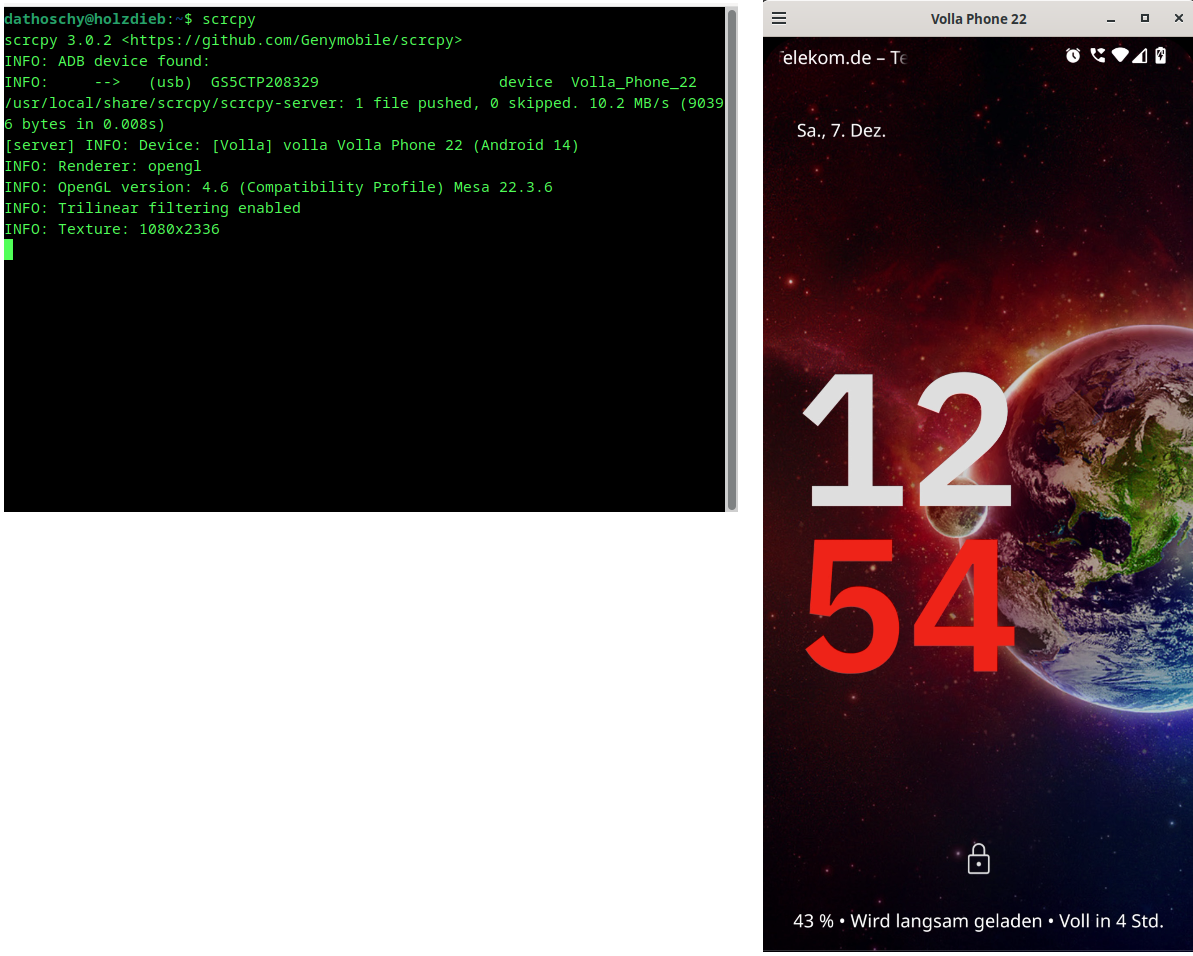Click the Volla Phone 22 title bar text

click(978, 18)
